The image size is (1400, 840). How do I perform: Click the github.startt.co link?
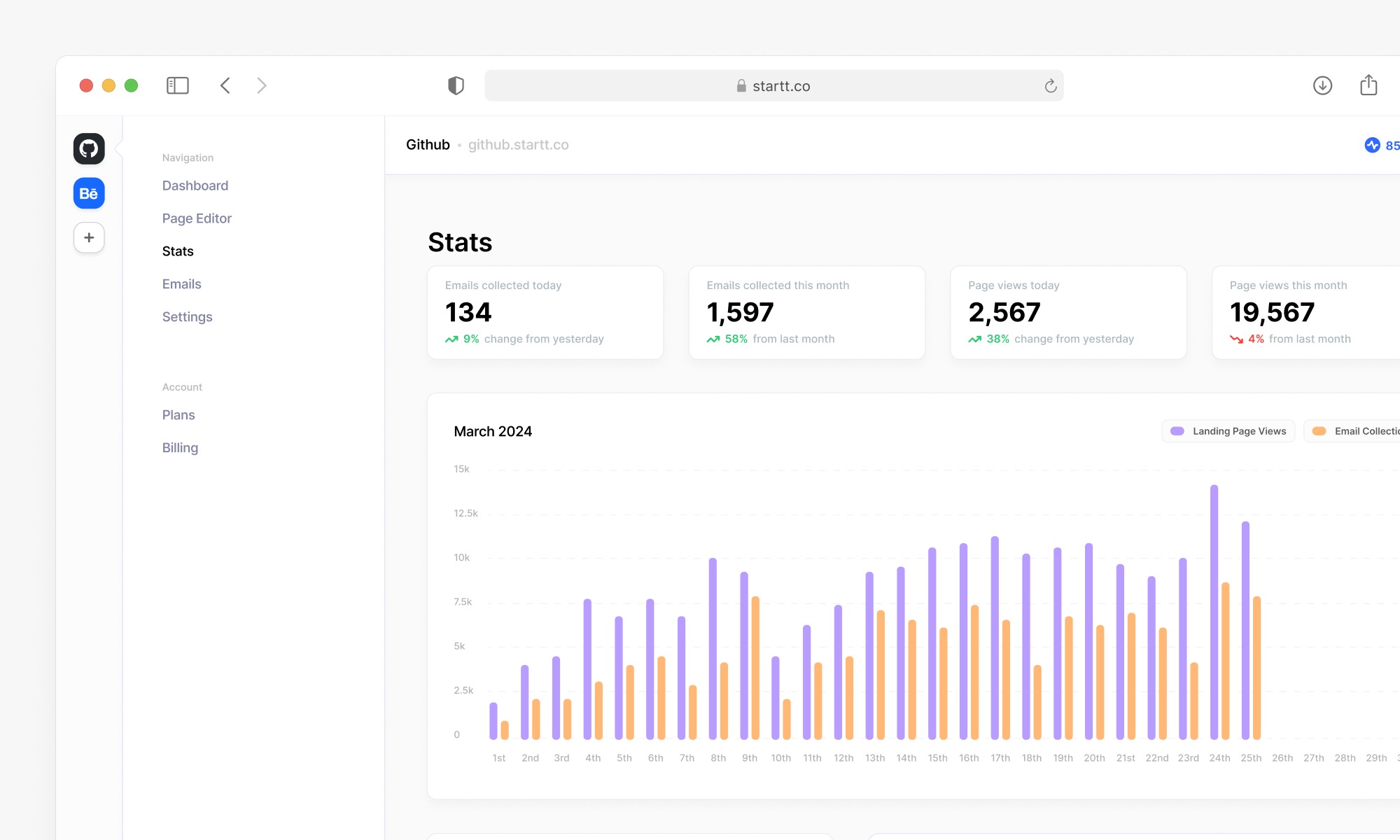(518, 145)
